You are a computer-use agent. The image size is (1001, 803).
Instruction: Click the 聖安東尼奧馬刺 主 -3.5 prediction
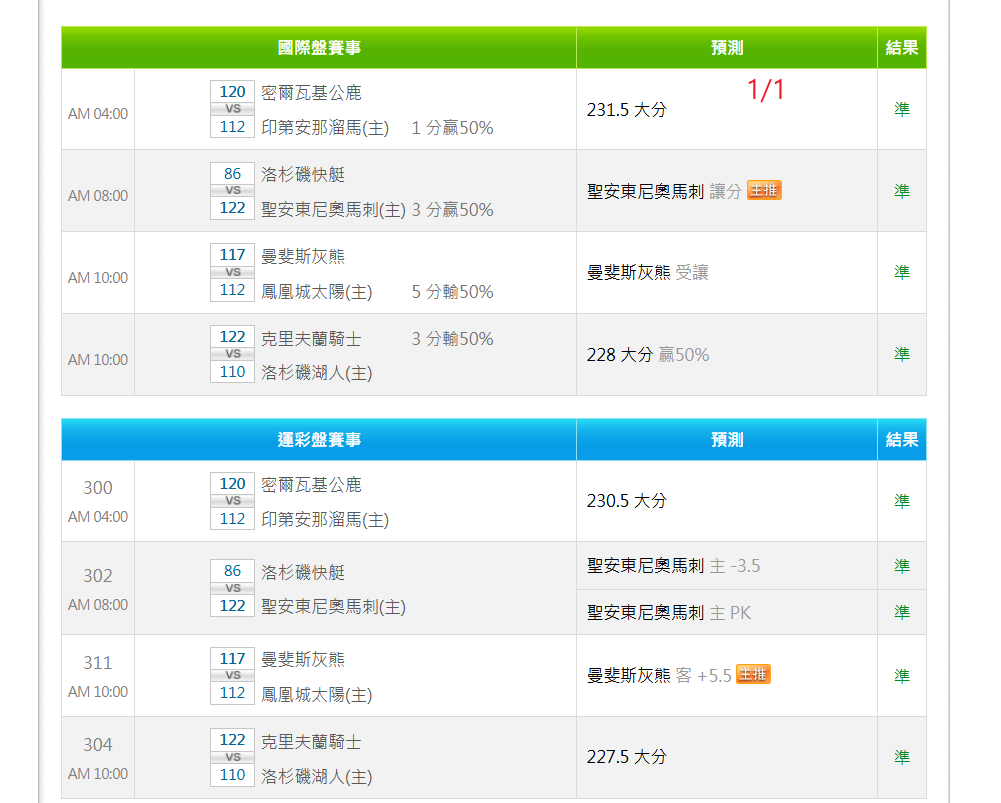(x=673, y=566)
